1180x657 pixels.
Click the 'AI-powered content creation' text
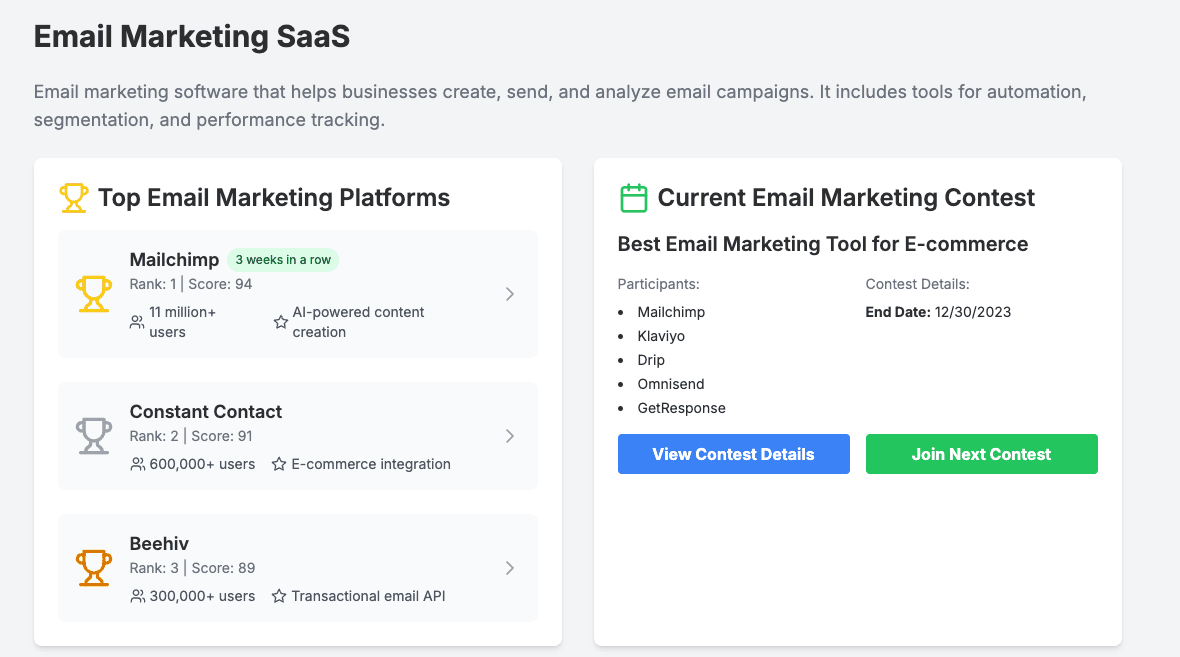coord(358,322)
